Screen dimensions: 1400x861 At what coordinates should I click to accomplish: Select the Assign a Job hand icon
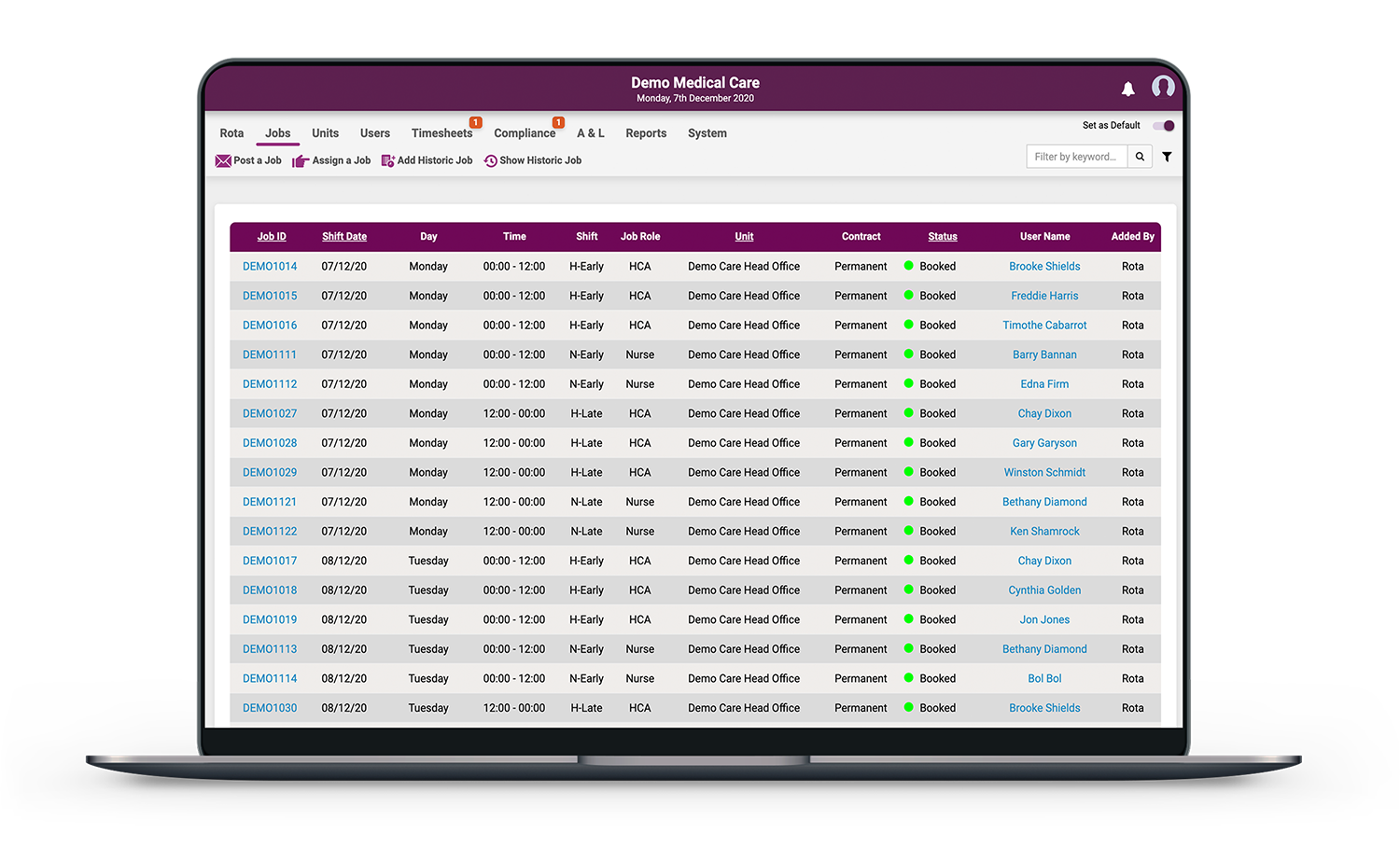[301, 160]
